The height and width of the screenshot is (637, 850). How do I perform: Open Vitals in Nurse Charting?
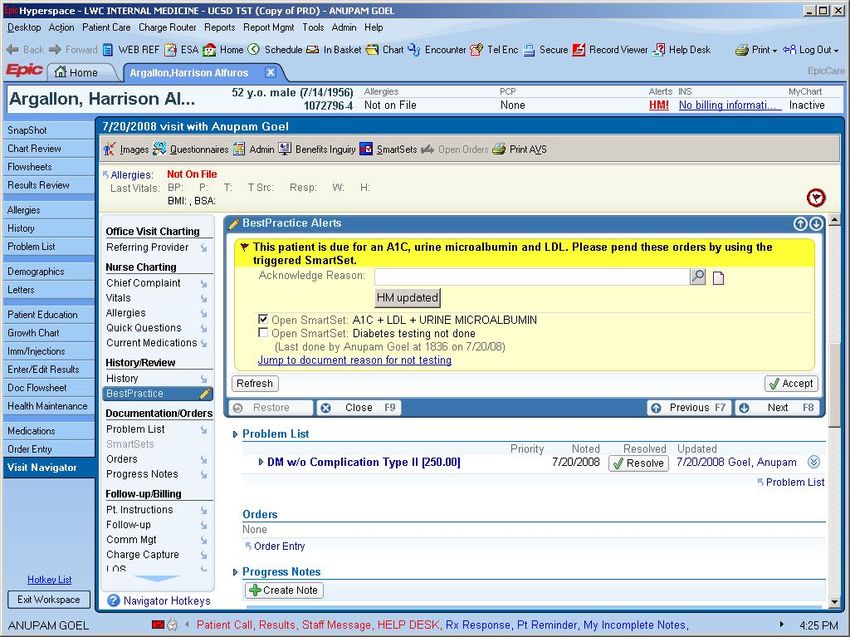118,298
